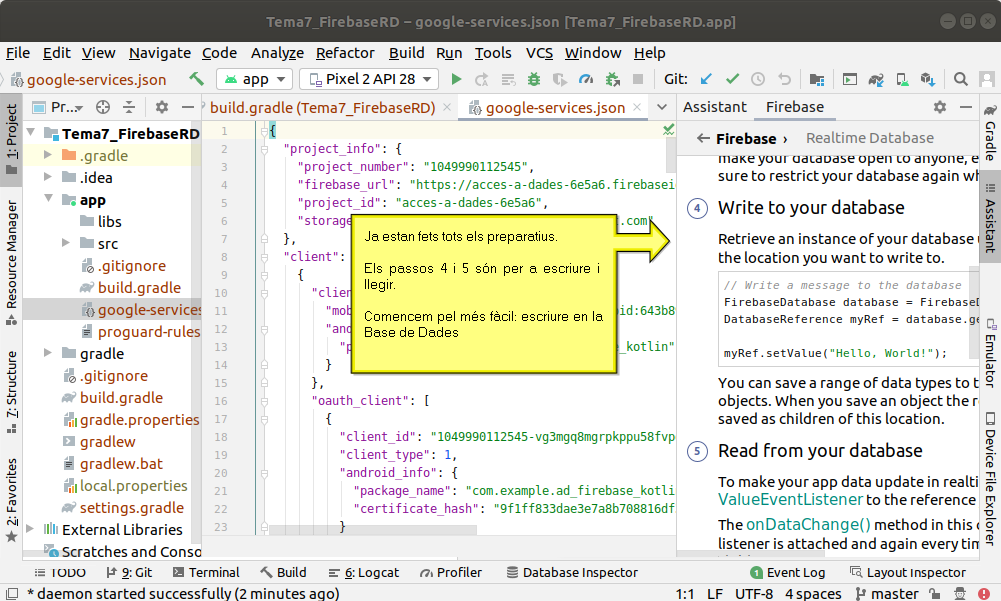Image resolution: width=1001 pixels, height=601 pixels.
Task: Expand the .idea folder
Action: tap(48, 177)
